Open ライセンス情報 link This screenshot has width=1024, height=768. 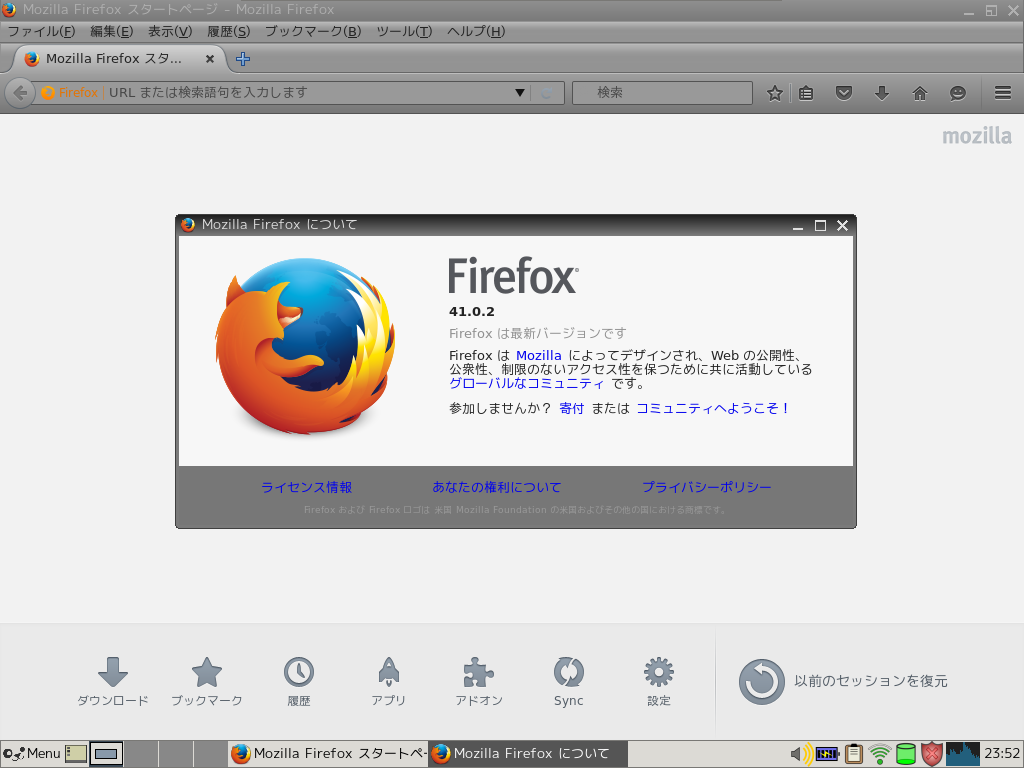(x=306, y=487)
